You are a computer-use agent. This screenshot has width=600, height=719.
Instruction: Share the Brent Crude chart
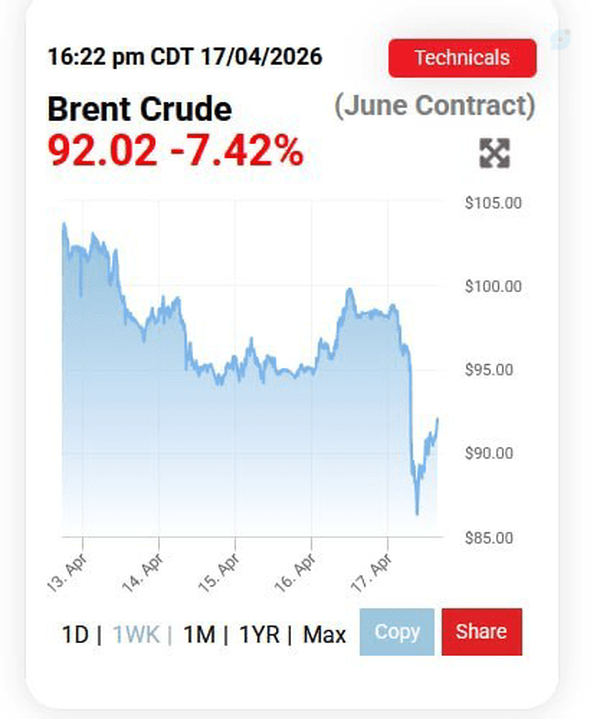point(482,631)
